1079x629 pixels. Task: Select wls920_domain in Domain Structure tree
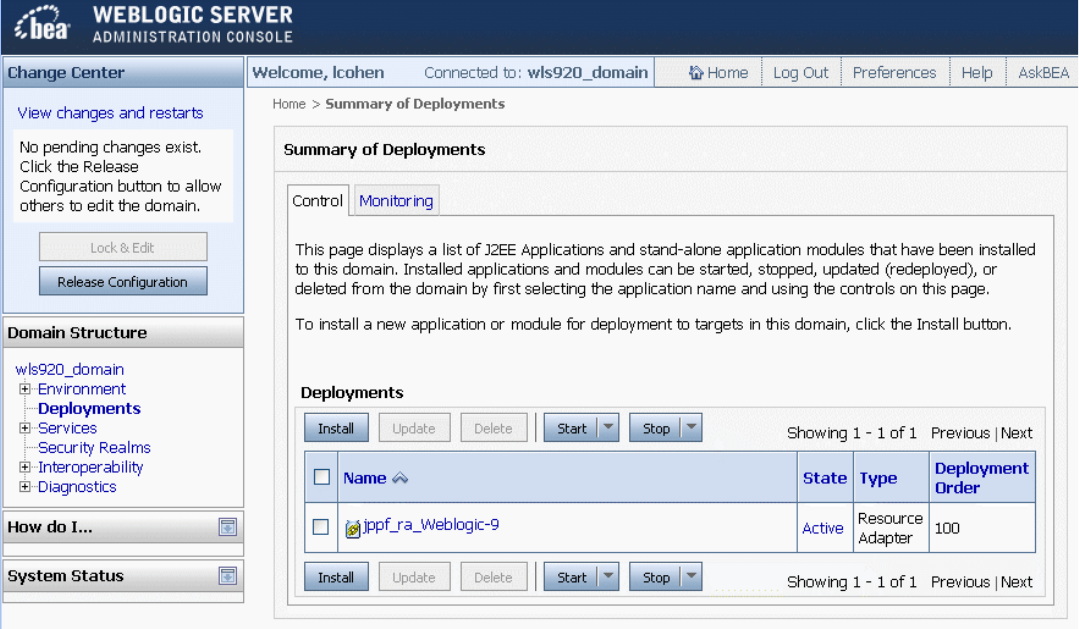point(70,370)
